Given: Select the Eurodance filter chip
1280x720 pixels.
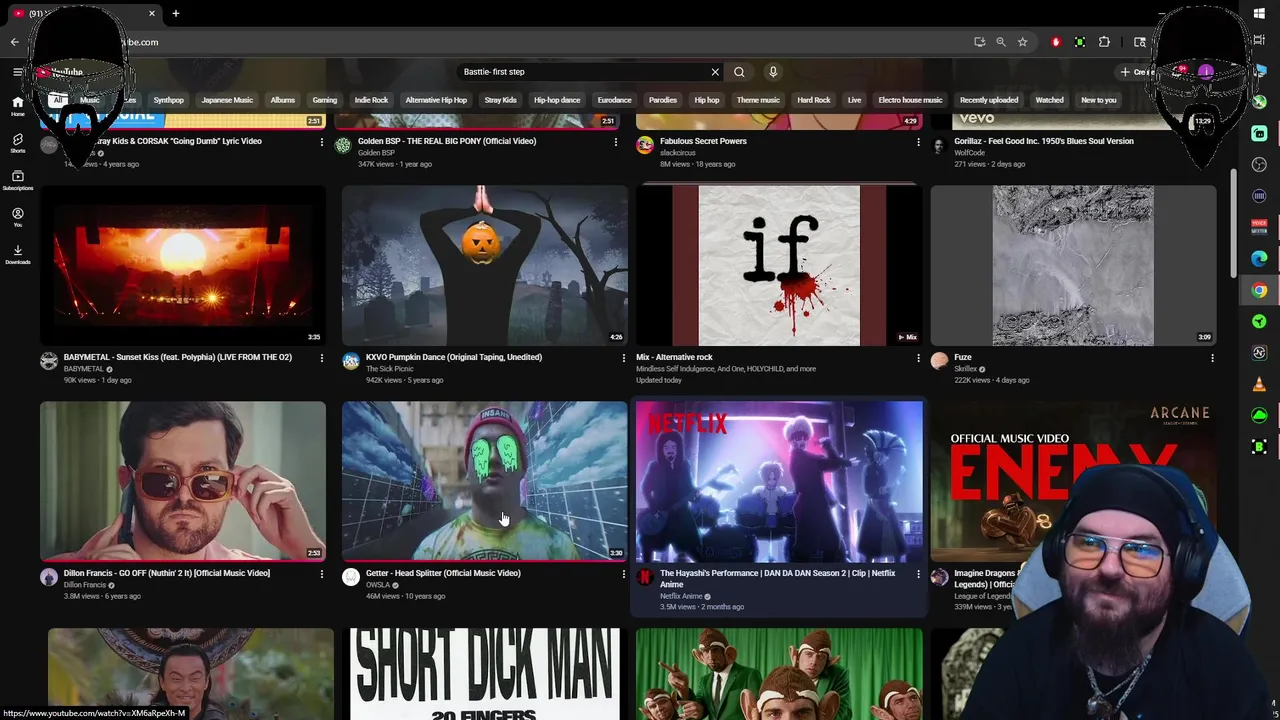Looking at the screenshot, I should tap(614, 100).
